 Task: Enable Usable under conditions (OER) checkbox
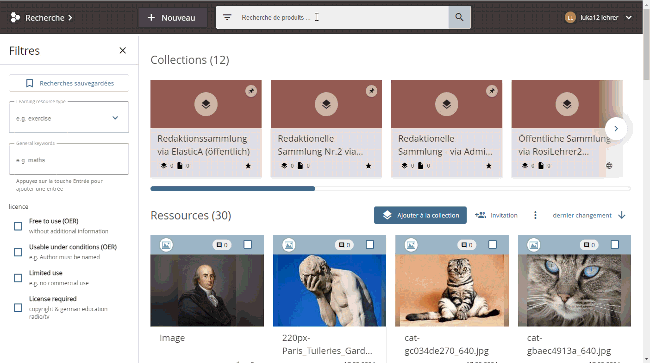coord(18,252)
